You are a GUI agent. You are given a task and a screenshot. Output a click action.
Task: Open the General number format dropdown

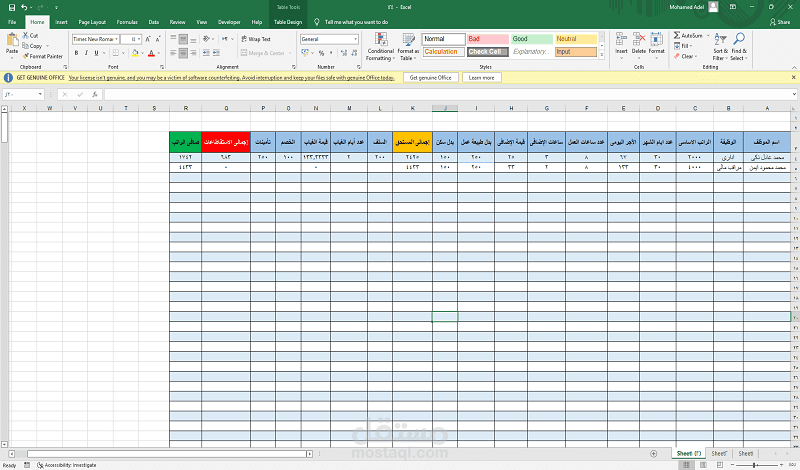(x=356, y=39)
